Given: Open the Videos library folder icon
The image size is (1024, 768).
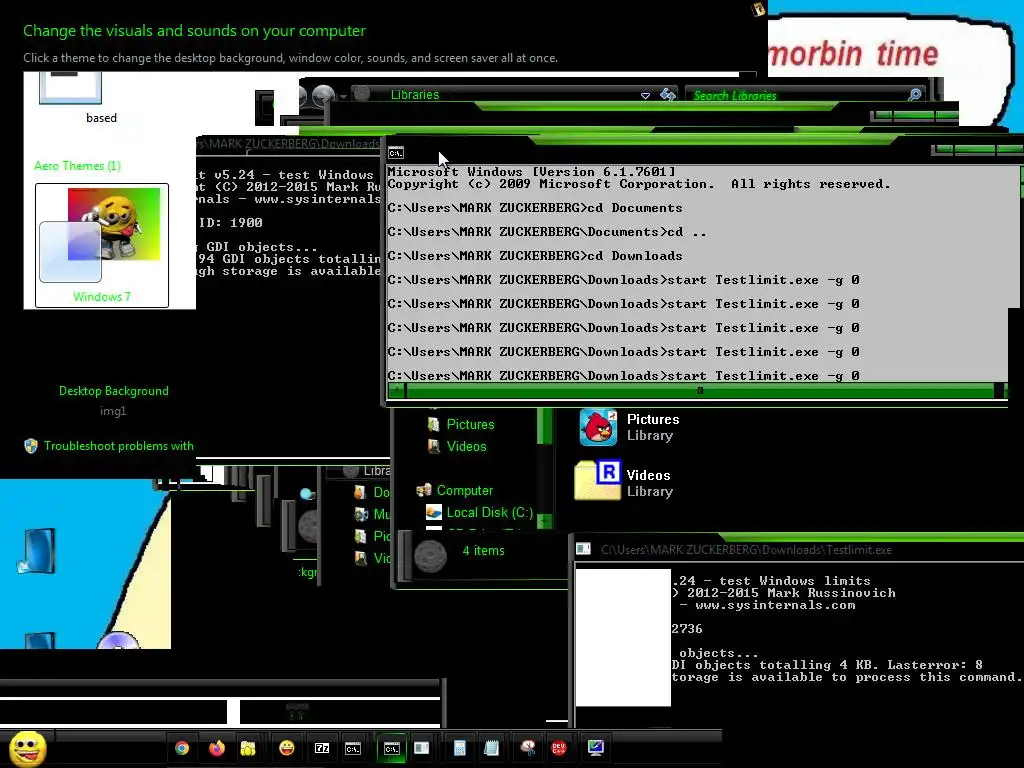Looking at the screenshot, I should tap(598, 481).
